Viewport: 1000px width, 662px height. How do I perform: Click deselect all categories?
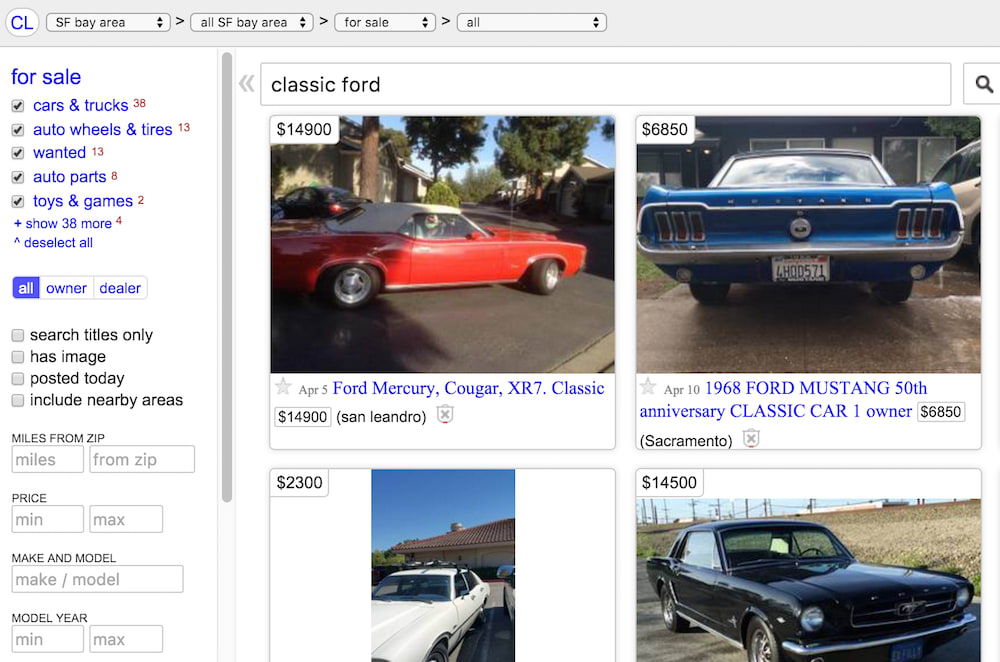pos(54,243)
